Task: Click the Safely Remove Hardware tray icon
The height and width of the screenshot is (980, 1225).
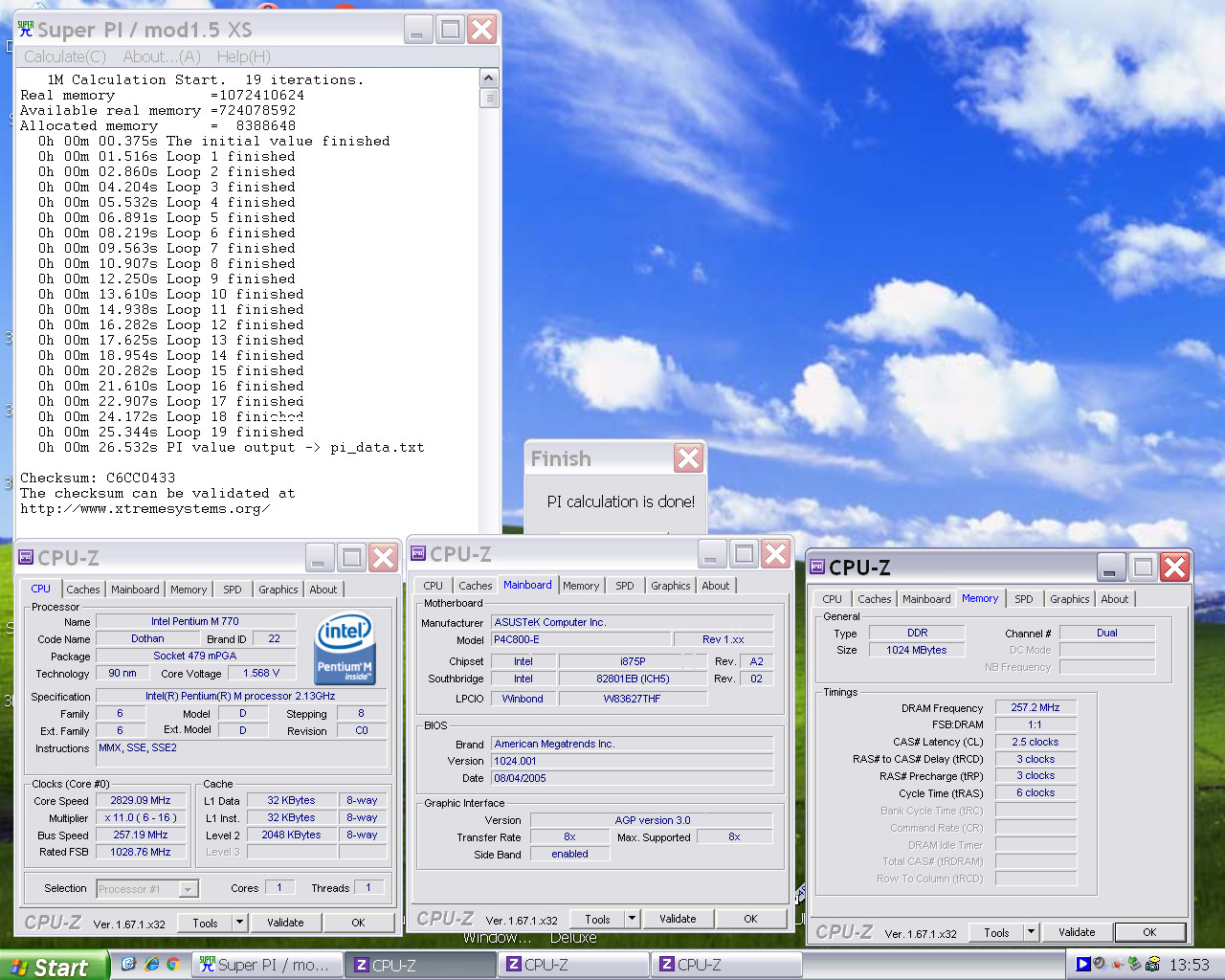Action: coord(1134,964)
